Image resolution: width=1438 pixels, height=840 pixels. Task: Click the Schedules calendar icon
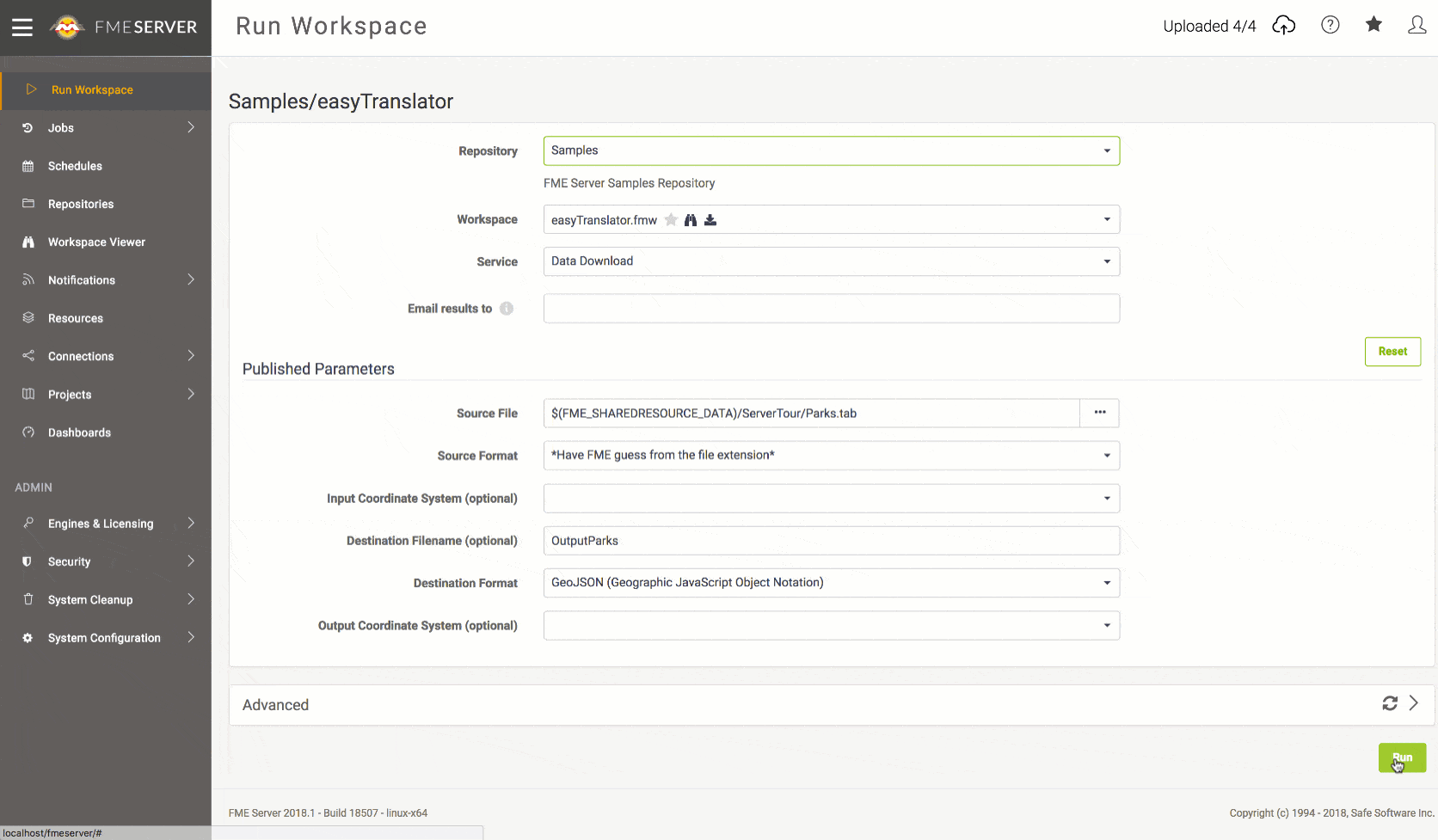coord(28,166)
